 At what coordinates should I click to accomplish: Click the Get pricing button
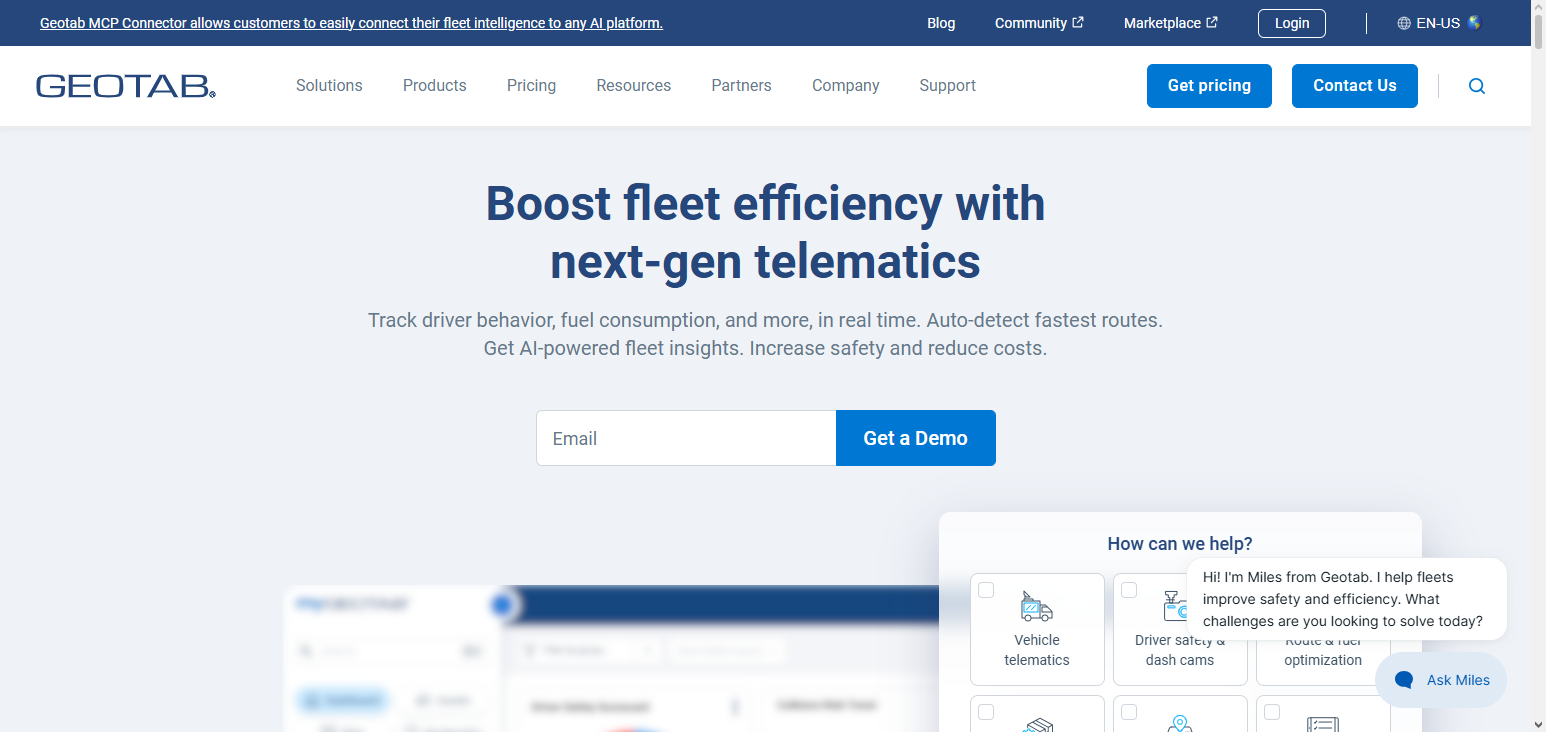pos(1209,86)
